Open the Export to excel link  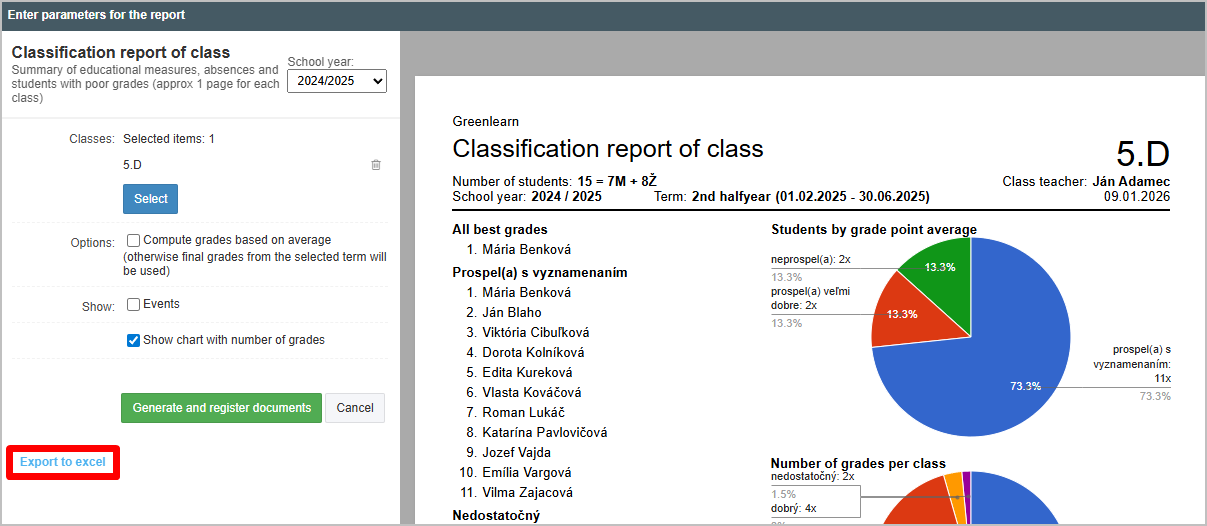click(x=63, y=462)
